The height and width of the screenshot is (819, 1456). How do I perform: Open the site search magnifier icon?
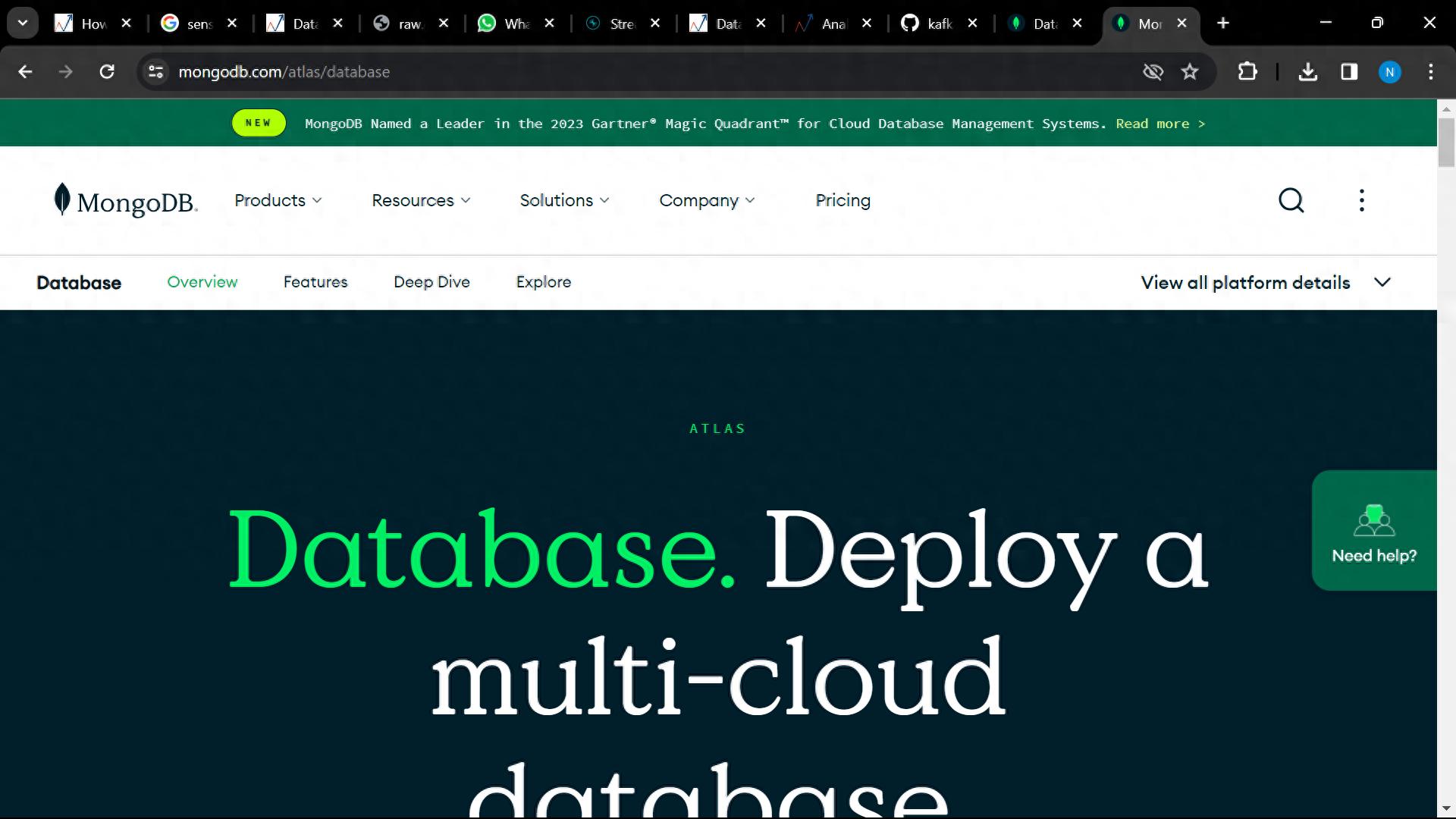click(x=1291, y=200)
